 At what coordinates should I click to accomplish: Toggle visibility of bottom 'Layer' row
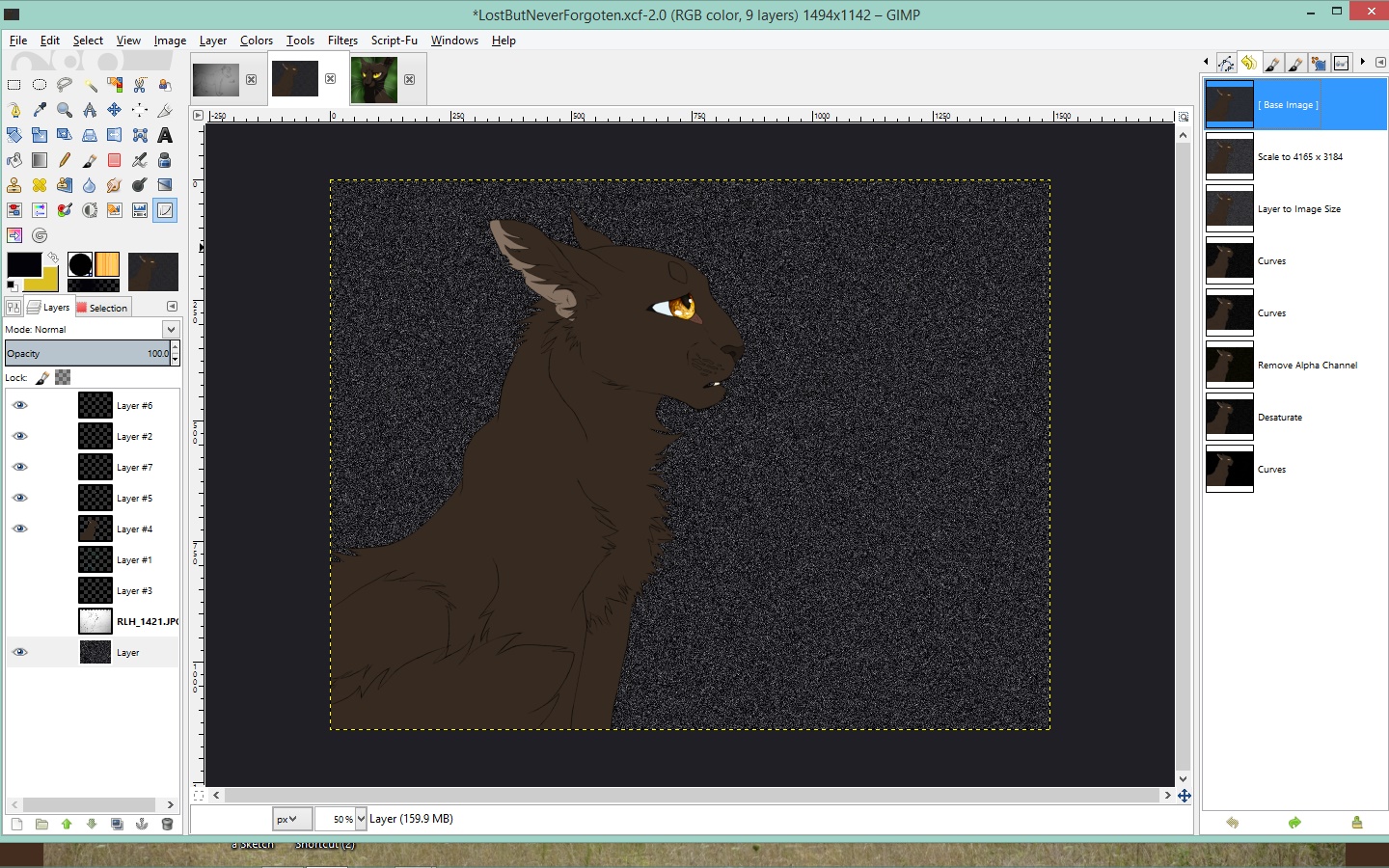[19, 652]
